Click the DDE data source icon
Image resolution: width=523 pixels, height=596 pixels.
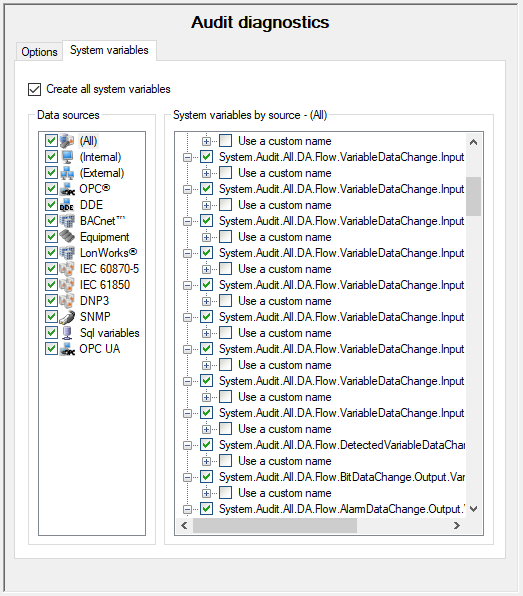pyautogui.click(x=67, y=205)
